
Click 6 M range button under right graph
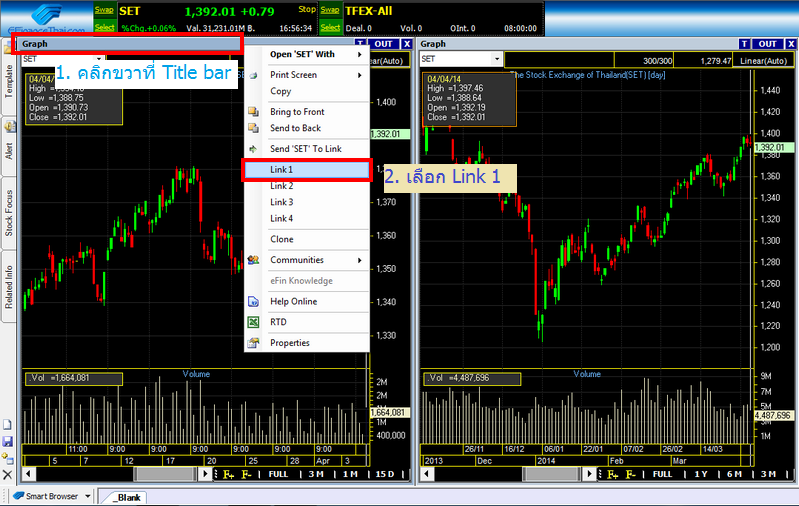(x=734, y=474)
